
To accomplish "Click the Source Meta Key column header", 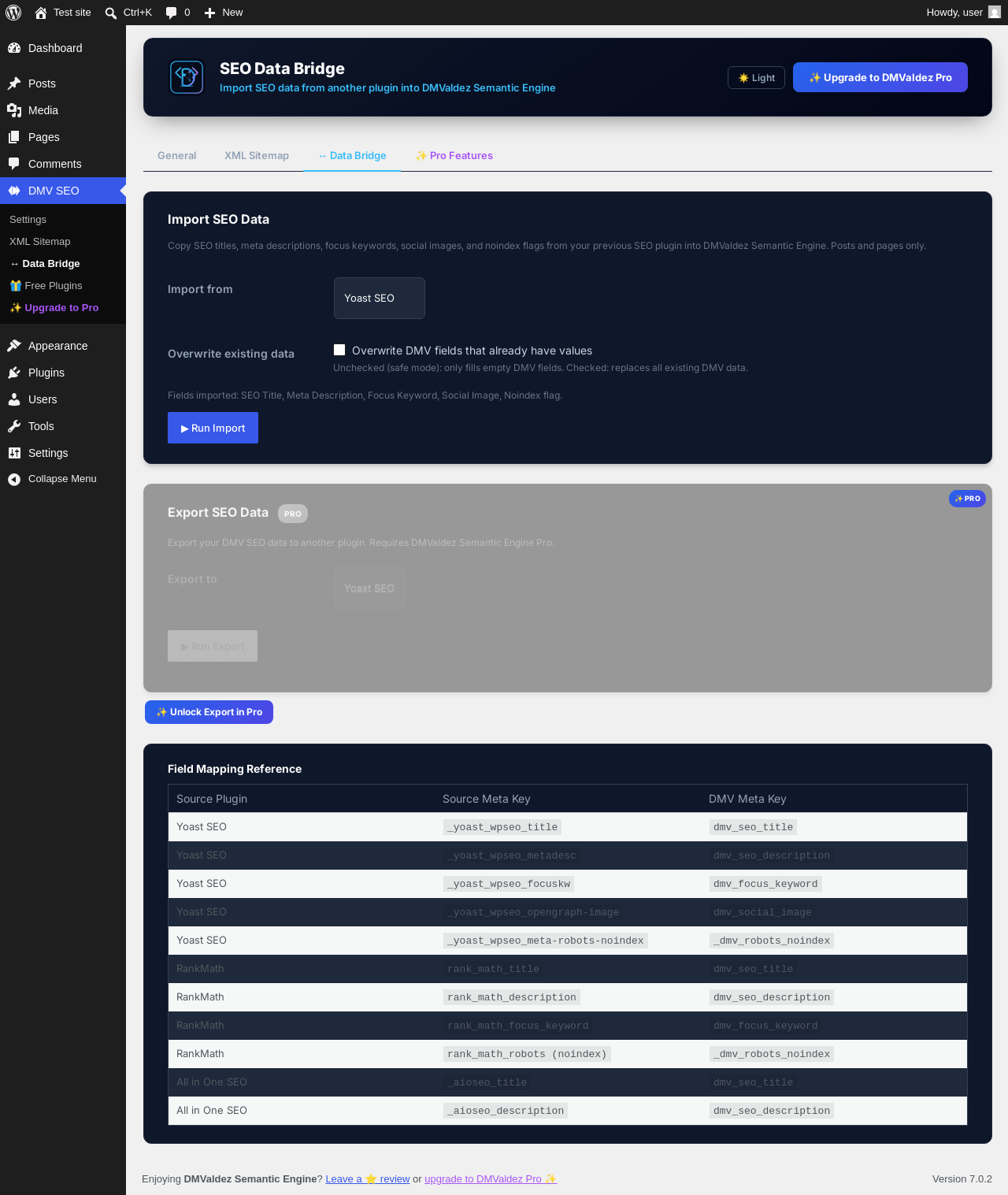I will (487, 799).
